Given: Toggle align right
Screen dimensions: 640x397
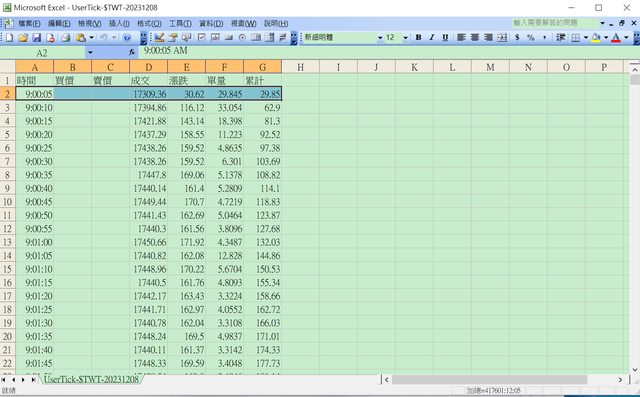Looking at the screenshot, I should 488,38.
